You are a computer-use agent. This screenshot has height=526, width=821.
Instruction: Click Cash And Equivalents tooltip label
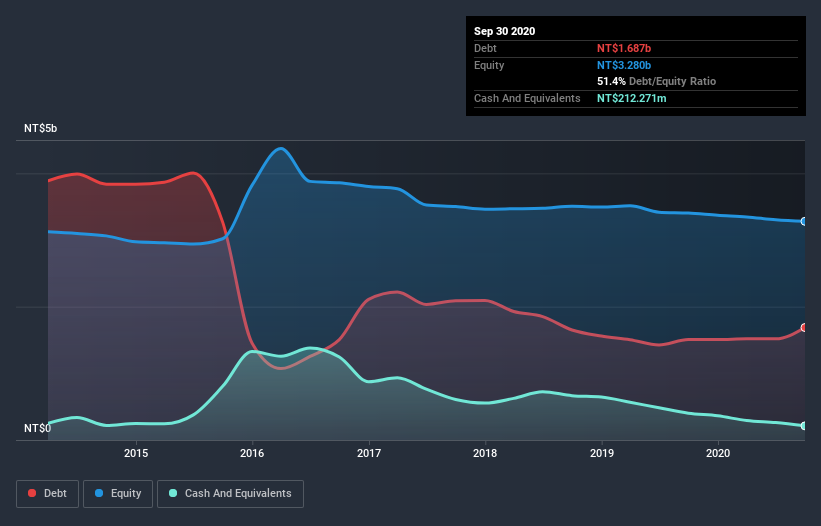pyautogui.click(x=527, y=98)
